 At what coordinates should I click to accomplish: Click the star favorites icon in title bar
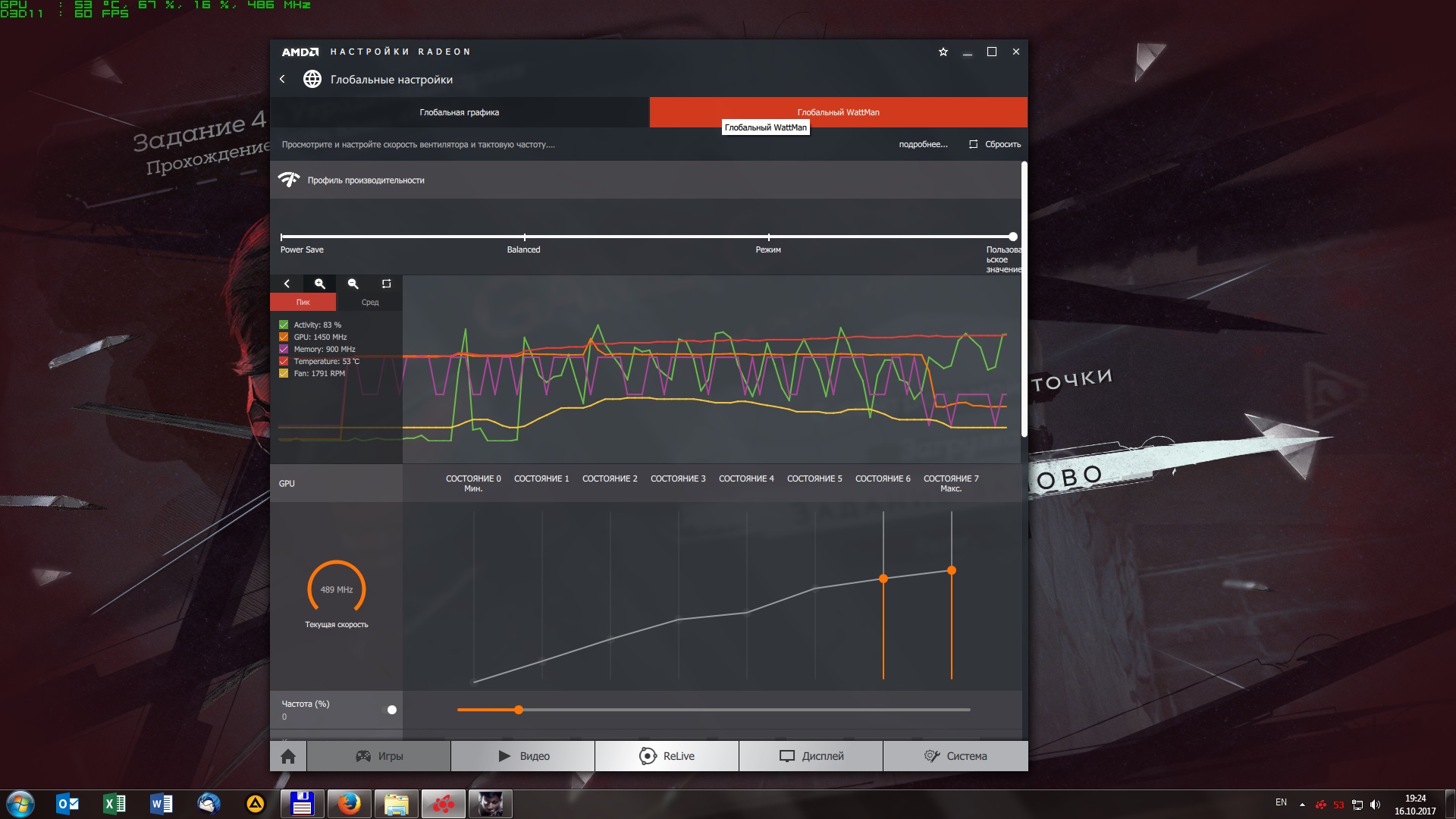click(x=943, y=52)
